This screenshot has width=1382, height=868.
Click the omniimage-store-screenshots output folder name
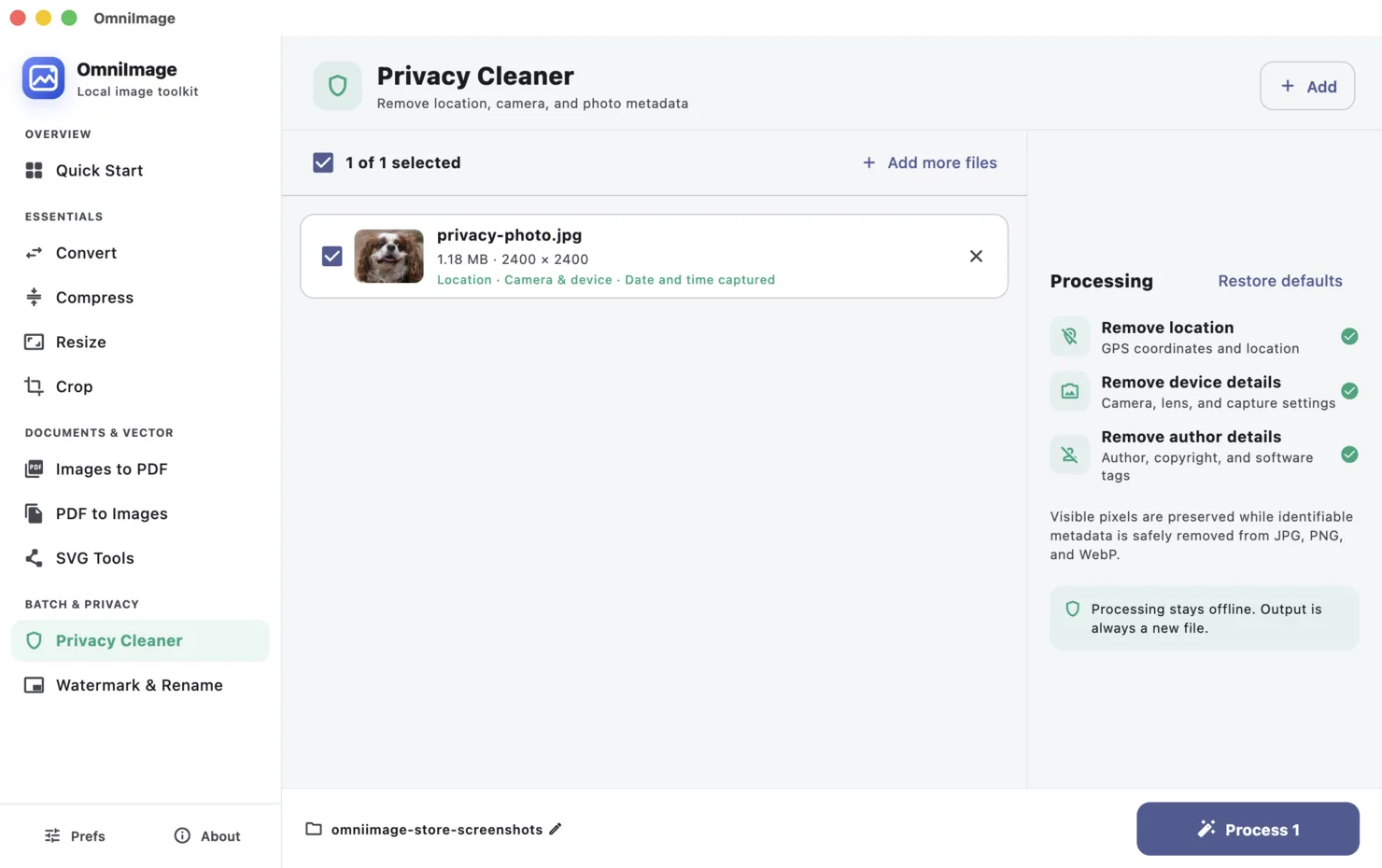pos(437,829)
